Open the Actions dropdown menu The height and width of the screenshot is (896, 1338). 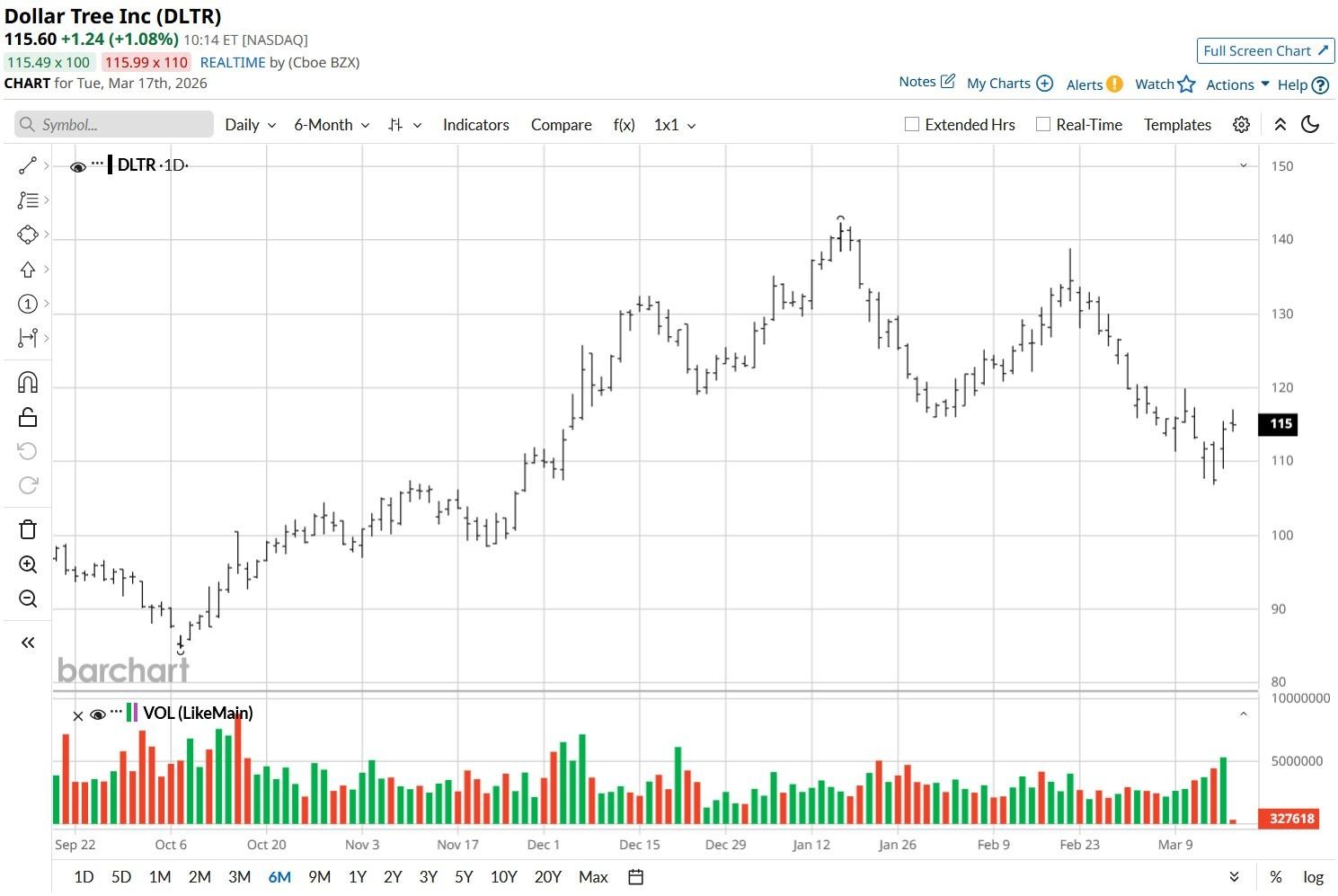pos(1237,84)
